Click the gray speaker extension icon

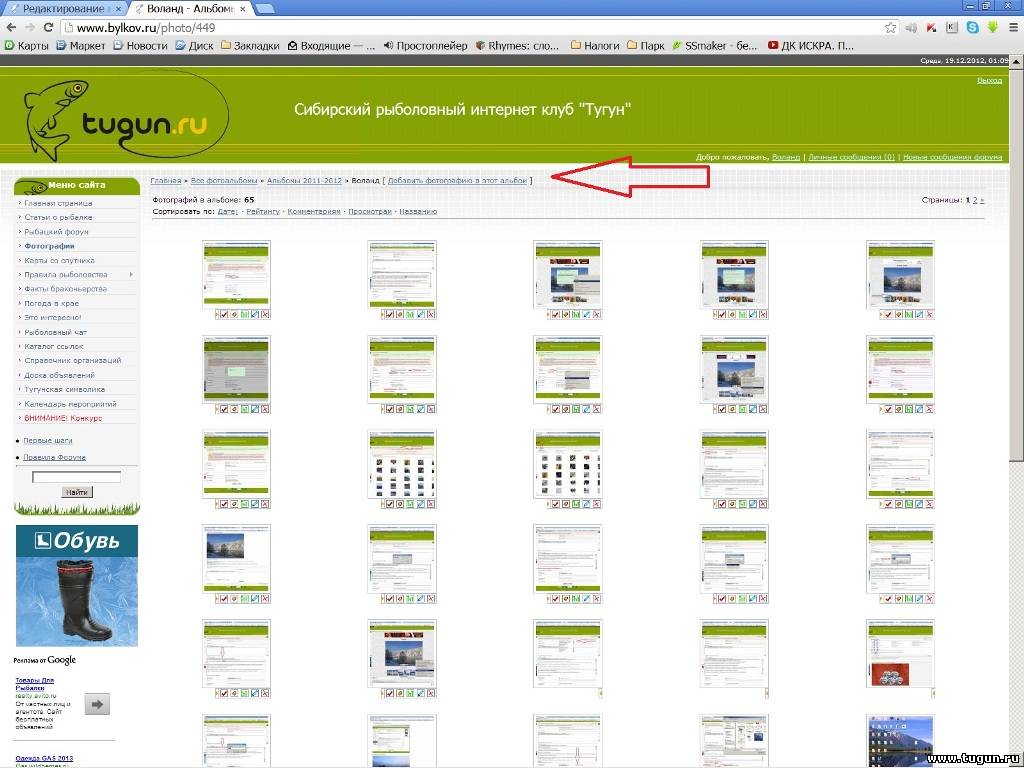point(911,27)
